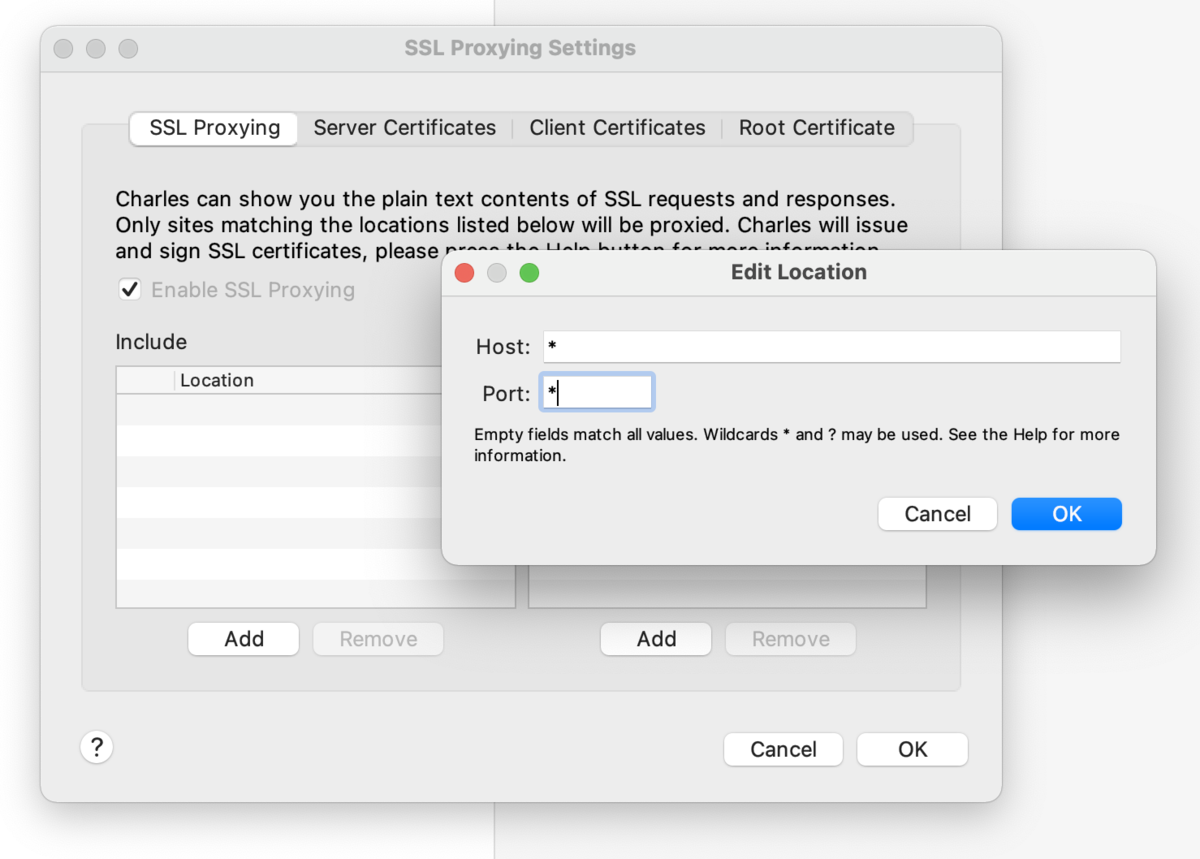Open the Server Certificates tab
This screenshot has height=859, width=1200.
pyautogui.click(x=405, y=128)
